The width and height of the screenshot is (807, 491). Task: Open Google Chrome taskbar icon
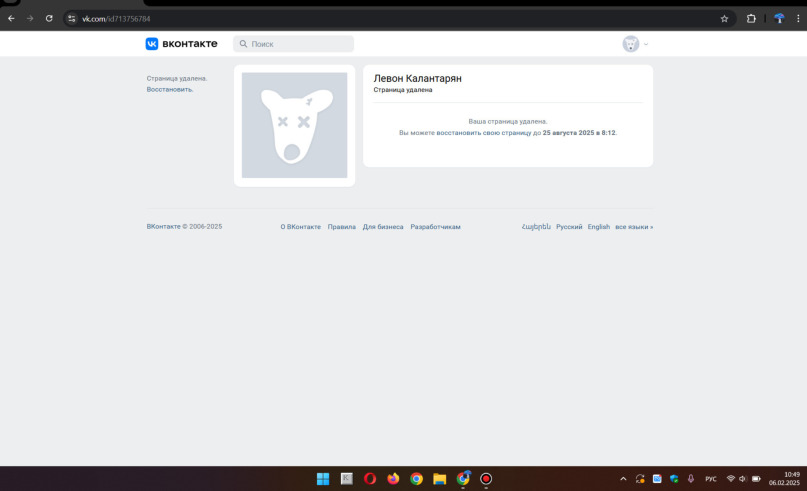(416, 479)
